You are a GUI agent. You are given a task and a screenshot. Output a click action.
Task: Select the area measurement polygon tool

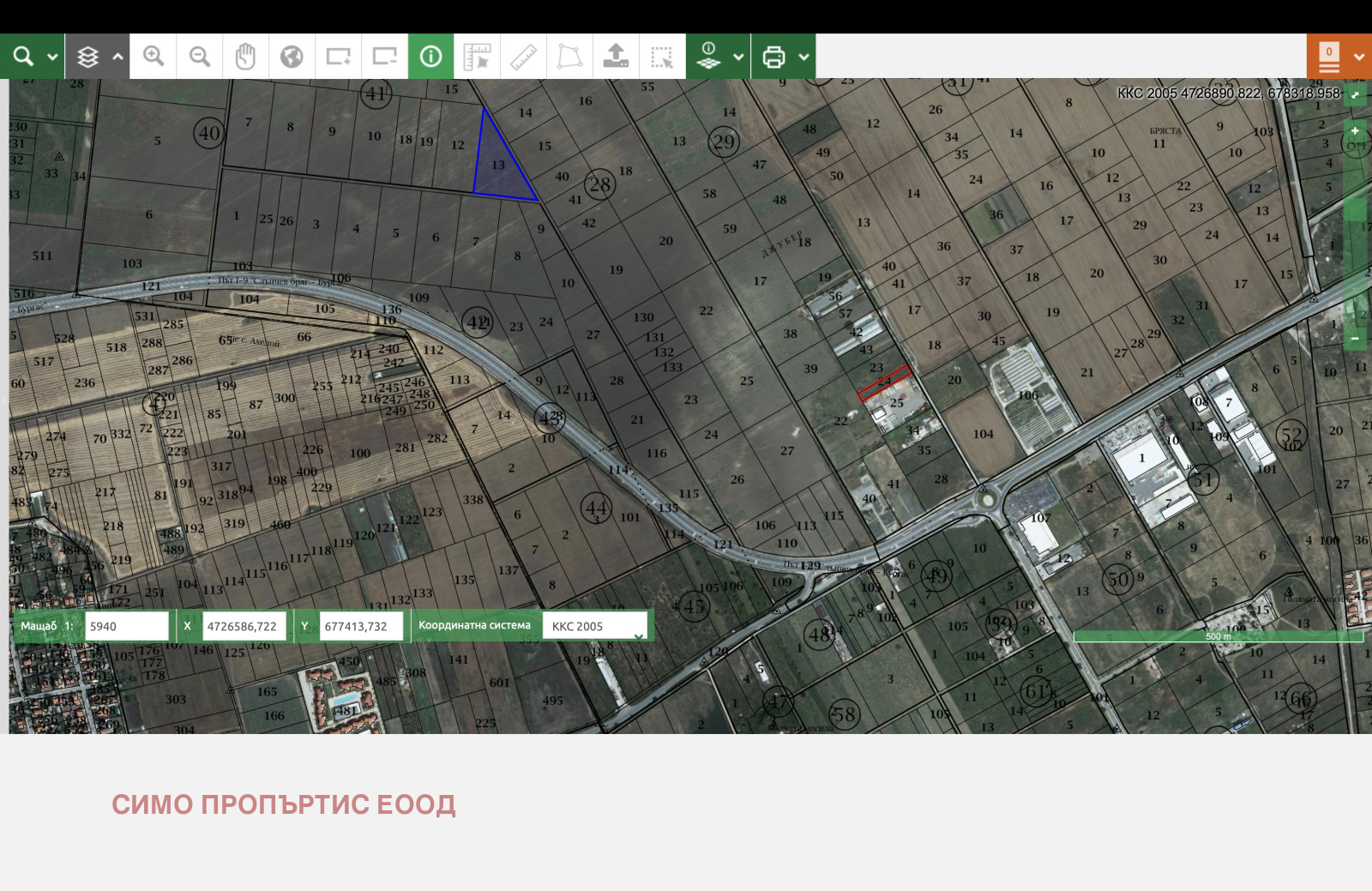[569, 56]
